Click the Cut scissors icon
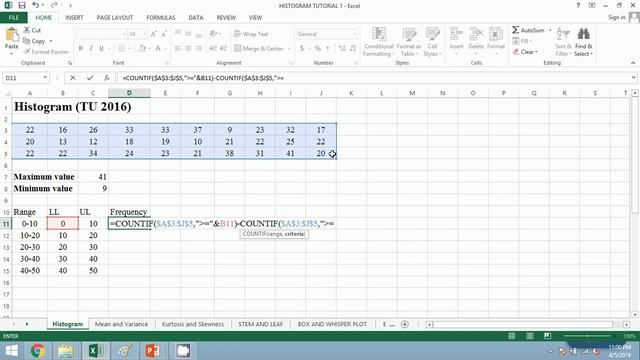 tap(27, 30)
